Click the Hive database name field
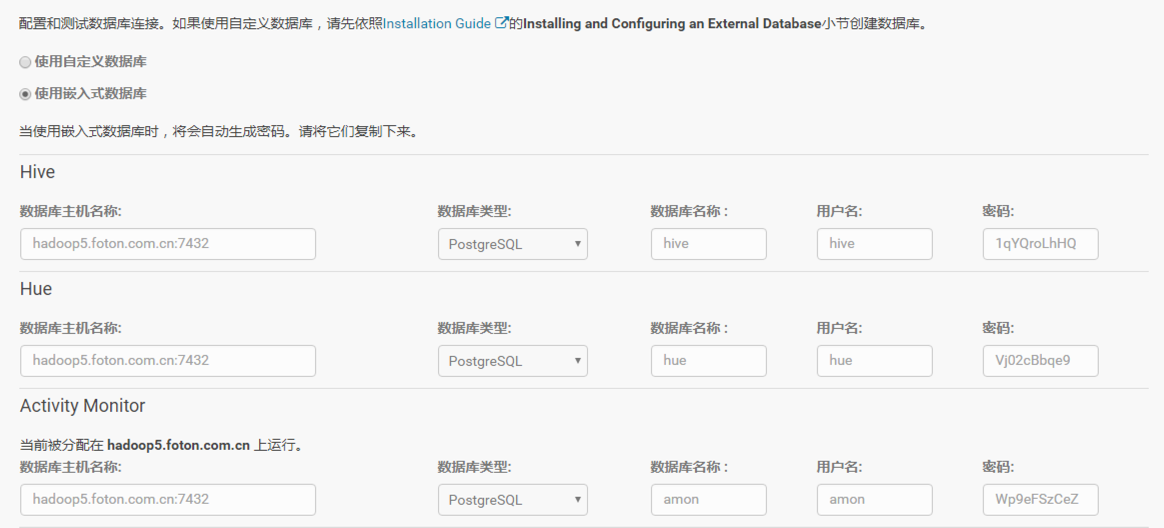 pos(708,244)
